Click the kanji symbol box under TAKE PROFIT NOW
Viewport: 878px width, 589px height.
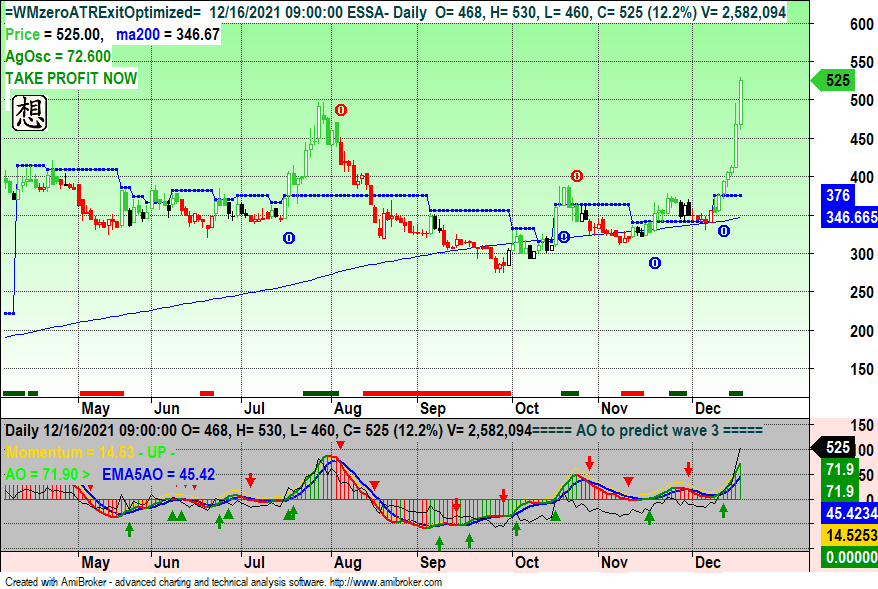pyautogui.click(x=30, y=113)
